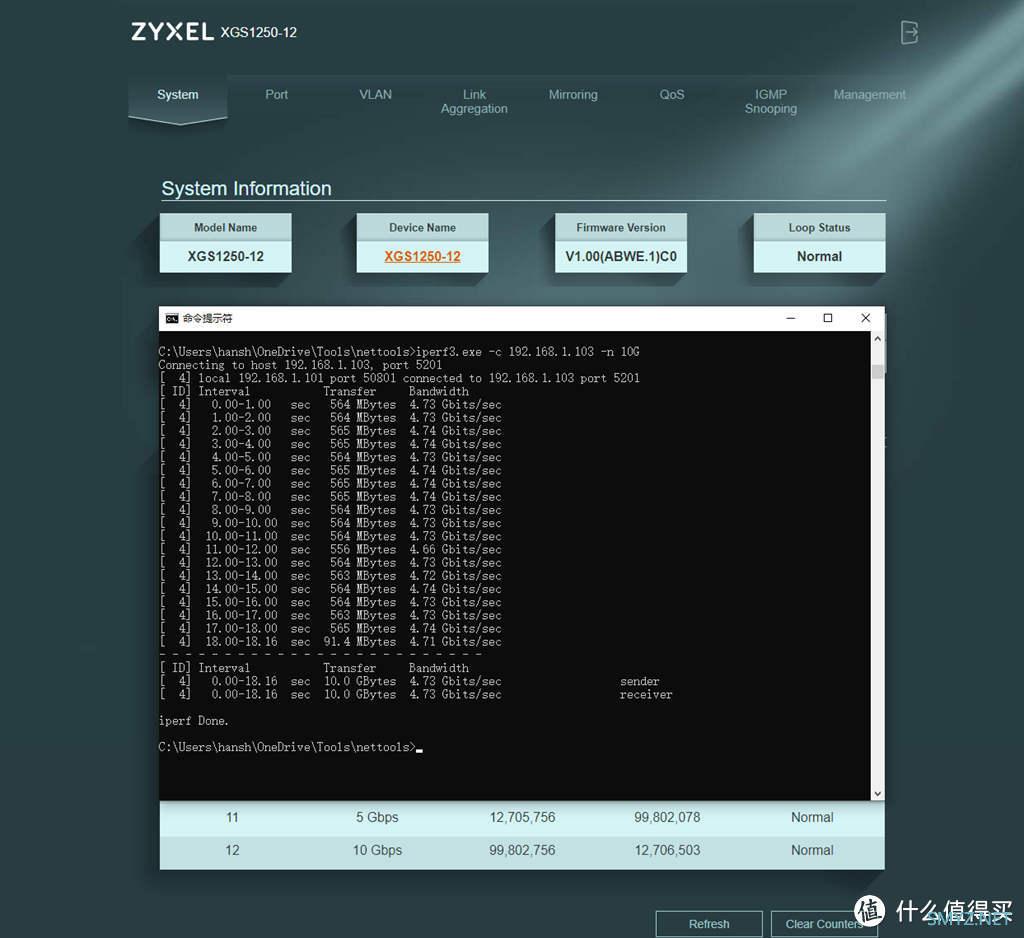Screen dimensions: 1024x938
Task: Maximize the command prompt window
Action: click(x=827, y=318)
